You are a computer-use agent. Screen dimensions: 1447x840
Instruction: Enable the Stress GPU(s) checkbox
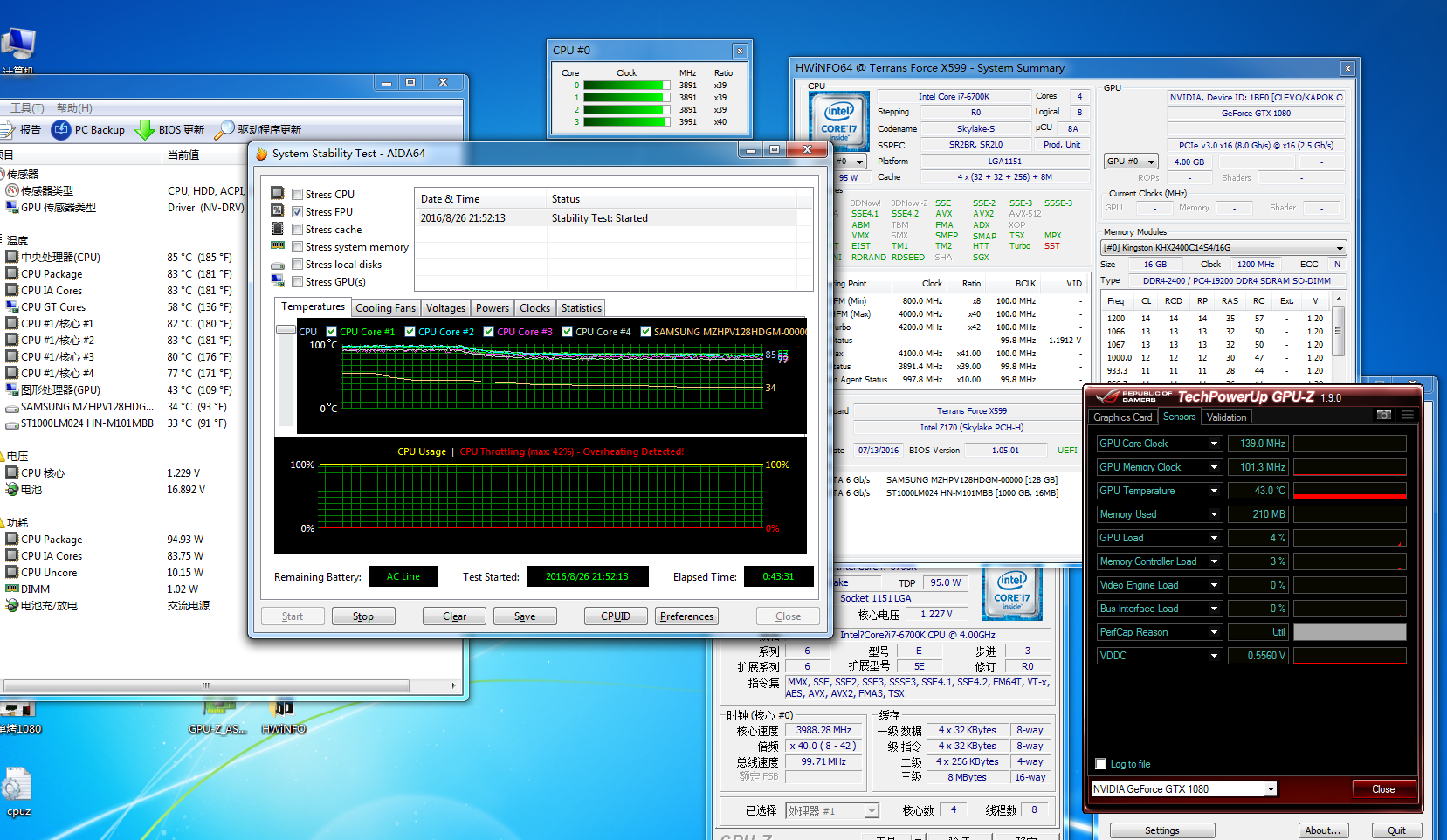click(298, 282)
